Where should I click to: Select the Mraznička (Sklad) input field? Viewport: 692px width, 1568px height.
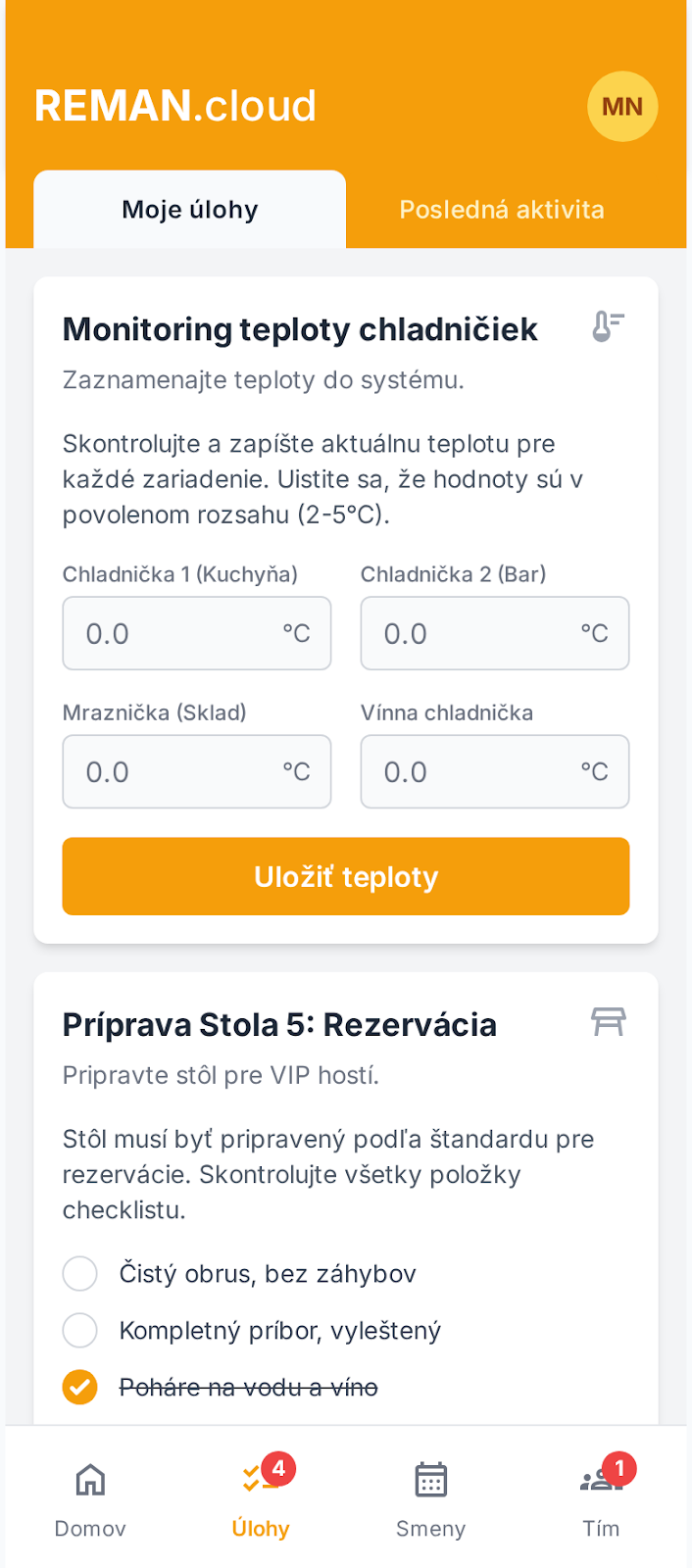(196, 771)
